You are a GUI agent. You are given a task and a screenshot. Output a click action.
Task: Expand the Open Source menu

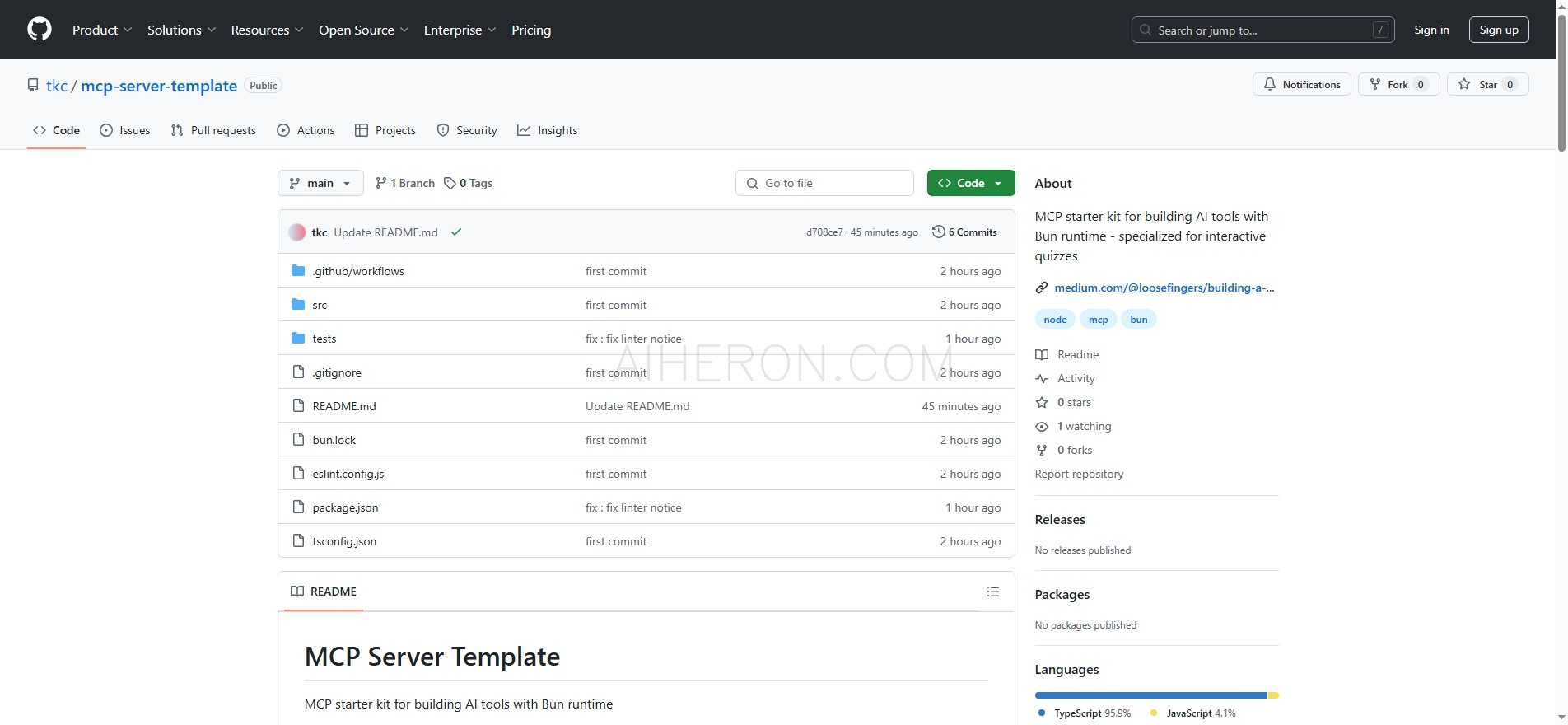point(364,30)
